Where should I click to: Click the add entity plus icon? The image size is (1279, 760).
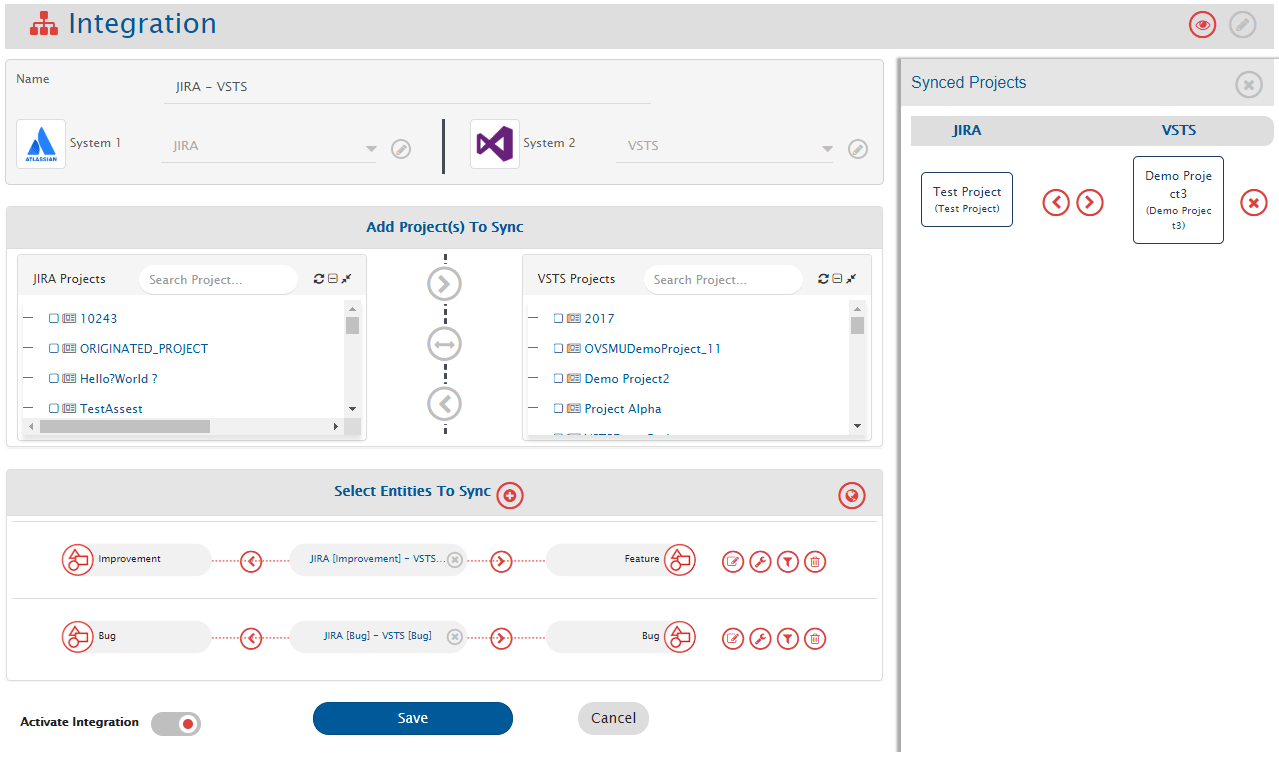(510, 495)
